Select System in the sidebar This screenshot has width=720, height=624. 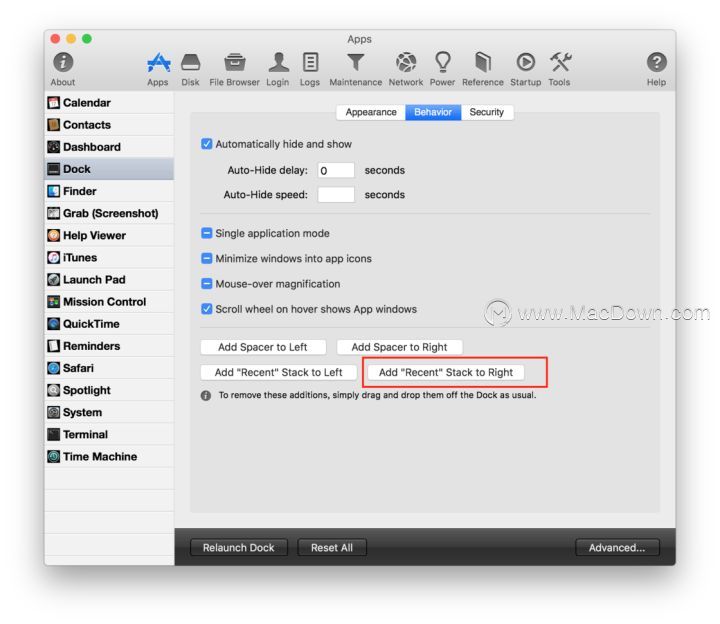coord(109,412)
